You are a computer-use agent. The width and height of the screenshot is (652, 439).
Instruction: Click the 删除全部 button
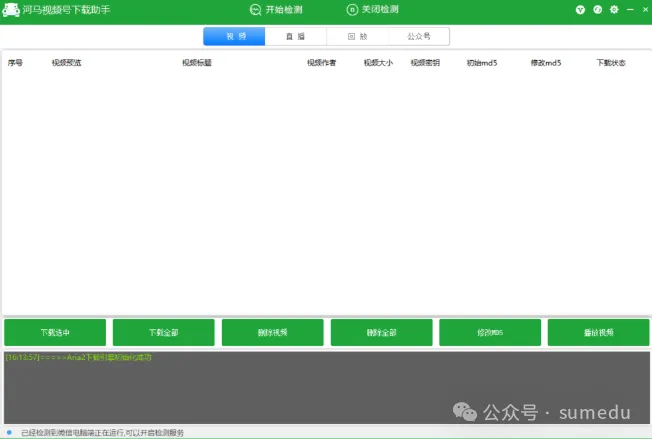click(381, 332)
